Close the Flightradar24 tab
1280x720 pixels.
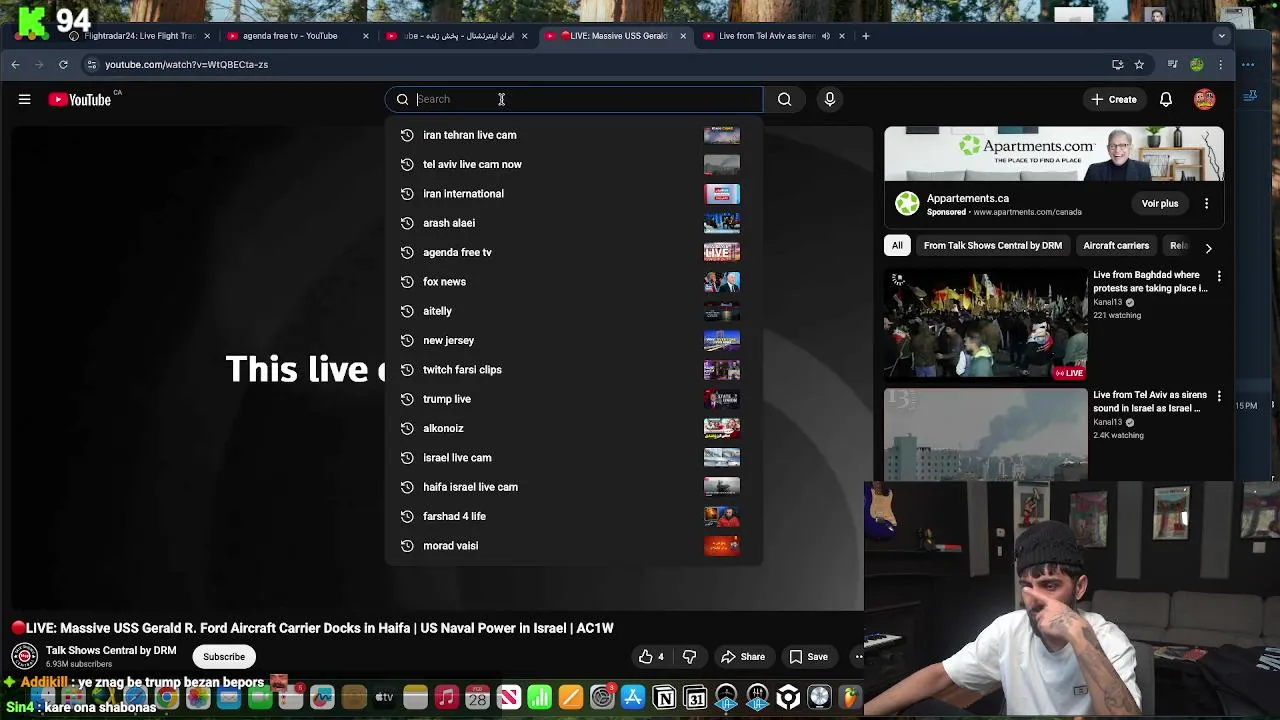(x=207, y=36)
